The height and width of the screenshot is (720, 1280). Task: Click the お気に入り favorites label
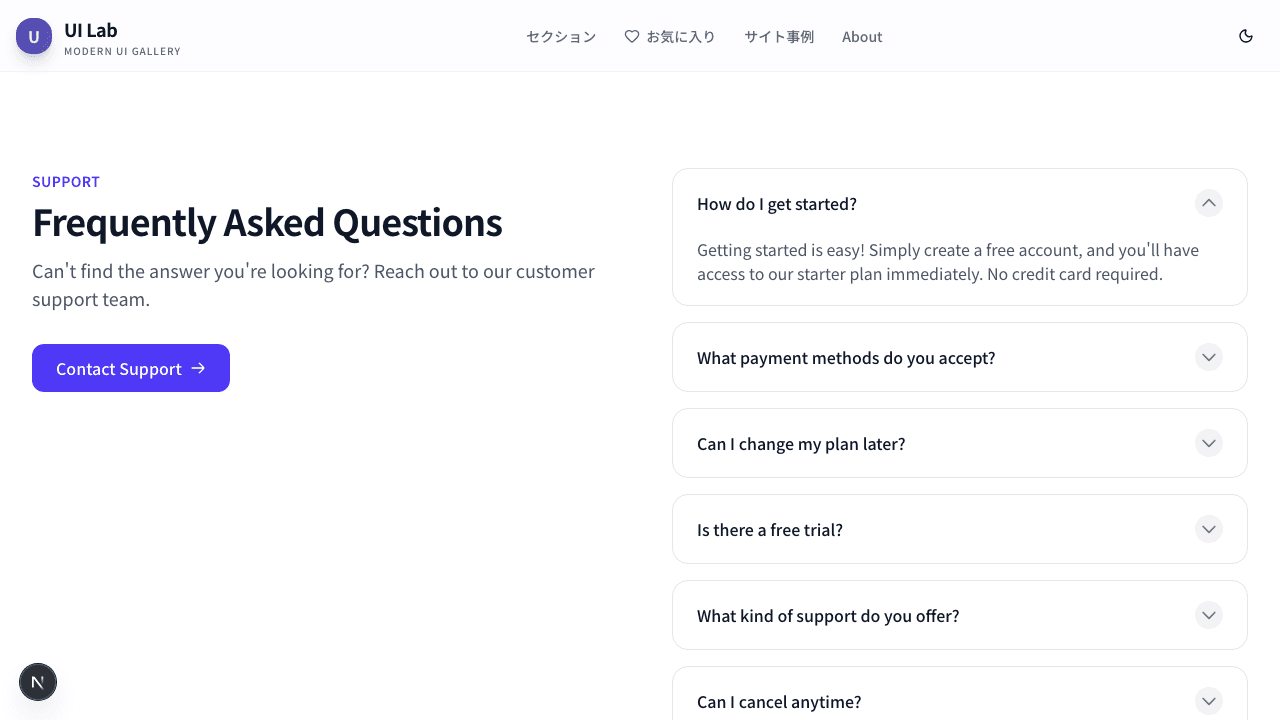(681, 37)
